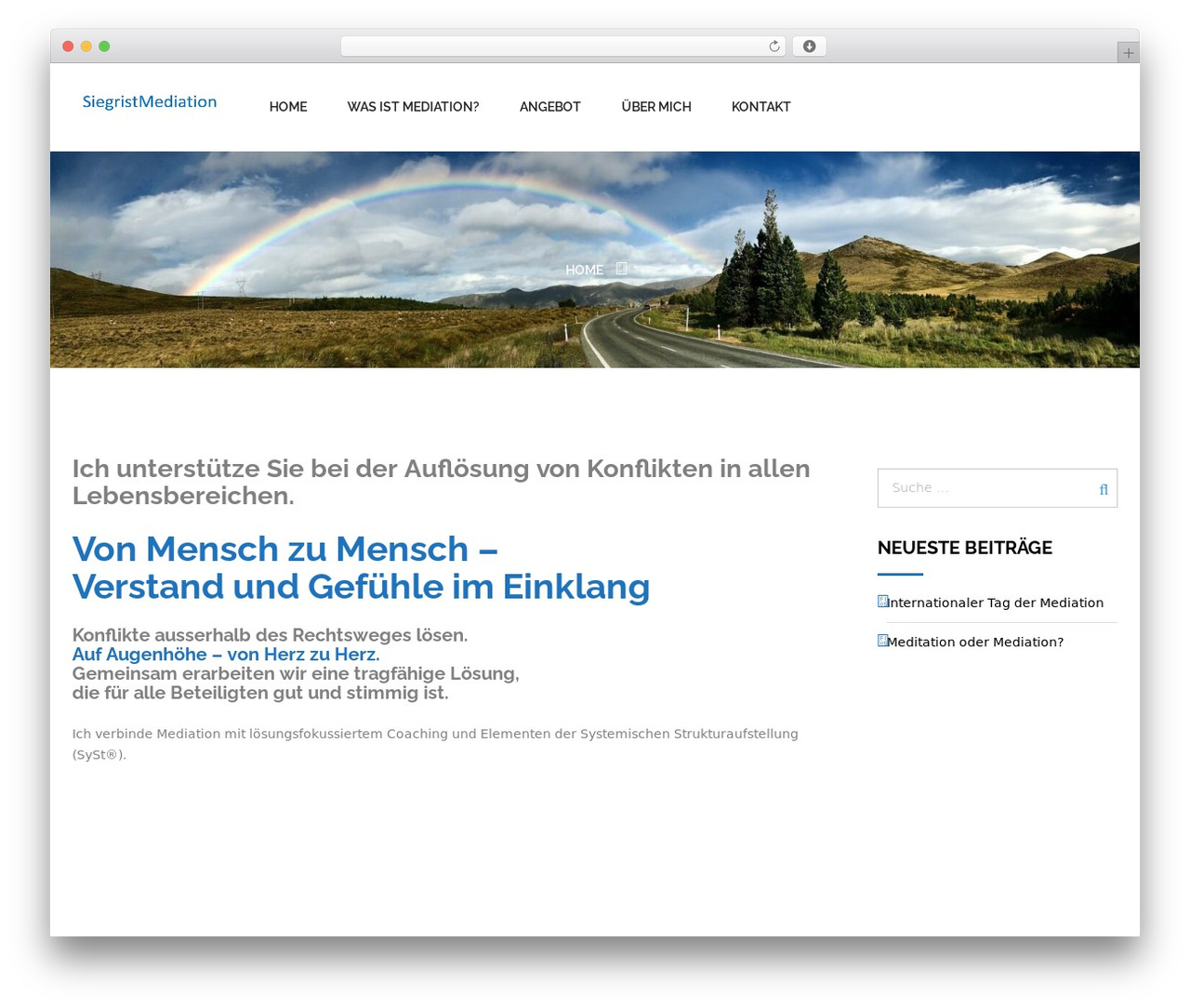The image size is (1190, 1008).
Task: Click the icon beside Internationaler Tag der Mediation
Action: coord(882,602)
